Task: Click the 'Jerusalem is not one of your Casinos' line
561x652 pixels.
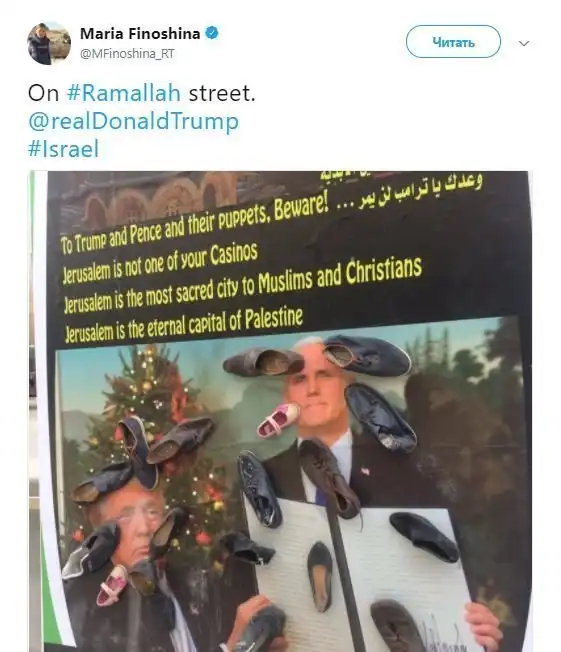Action: coord(160,263)
